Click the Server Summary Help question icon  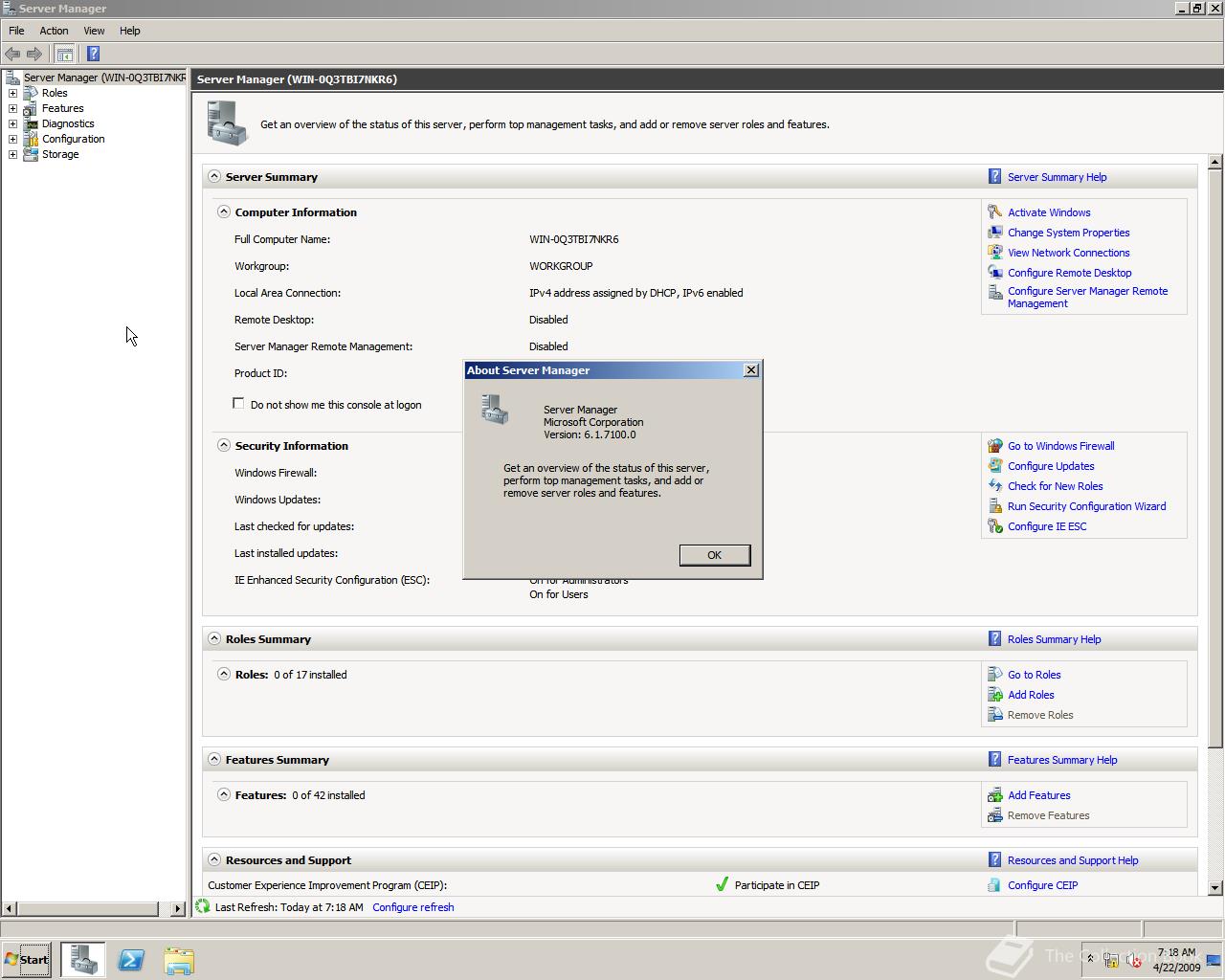[x=994, y=177]
